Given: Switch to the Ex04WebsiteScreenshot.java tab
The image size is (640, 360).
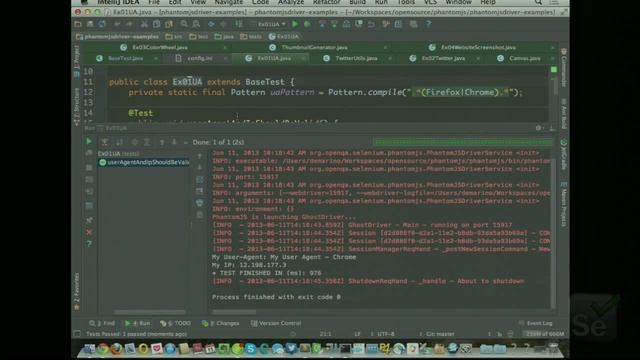Looking at the screenshot, I should pyautogui.click(x=478, y=47).
